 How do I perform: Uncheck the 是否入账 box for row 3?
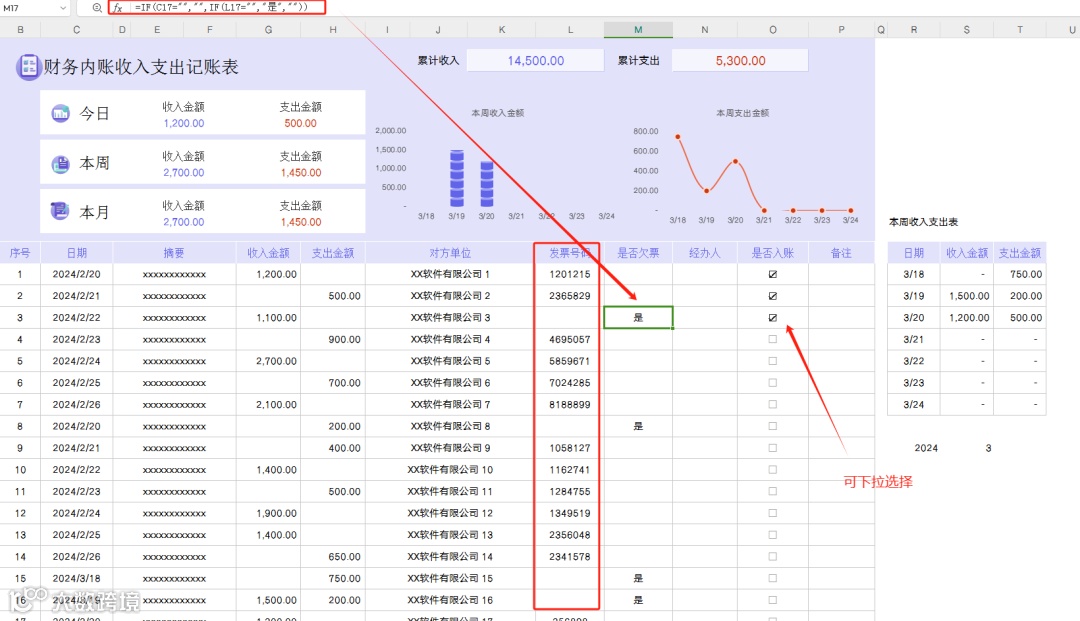click(x=773, y=317)
